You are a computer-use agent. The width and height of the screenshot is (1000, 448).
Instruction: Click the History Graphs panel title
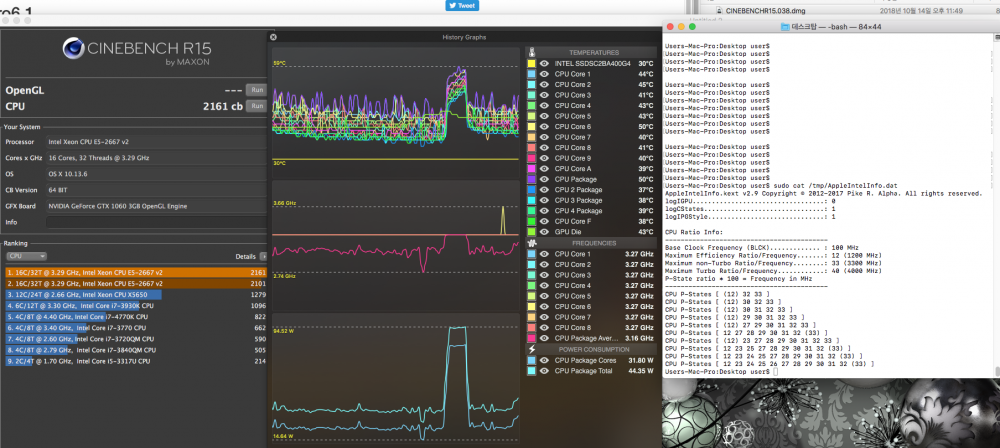tap(464, 37)
